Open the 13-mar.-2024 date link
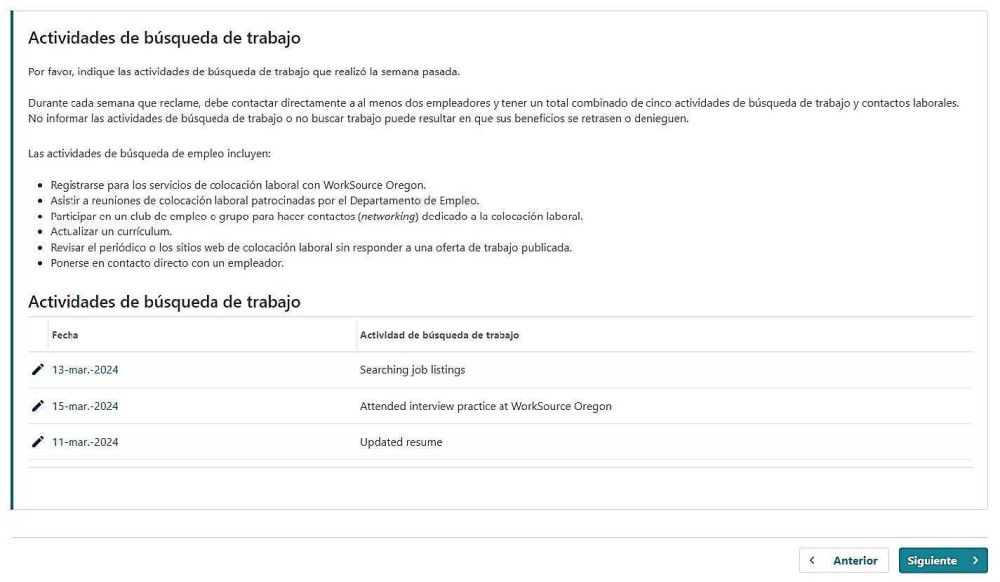 pos(85,370)
